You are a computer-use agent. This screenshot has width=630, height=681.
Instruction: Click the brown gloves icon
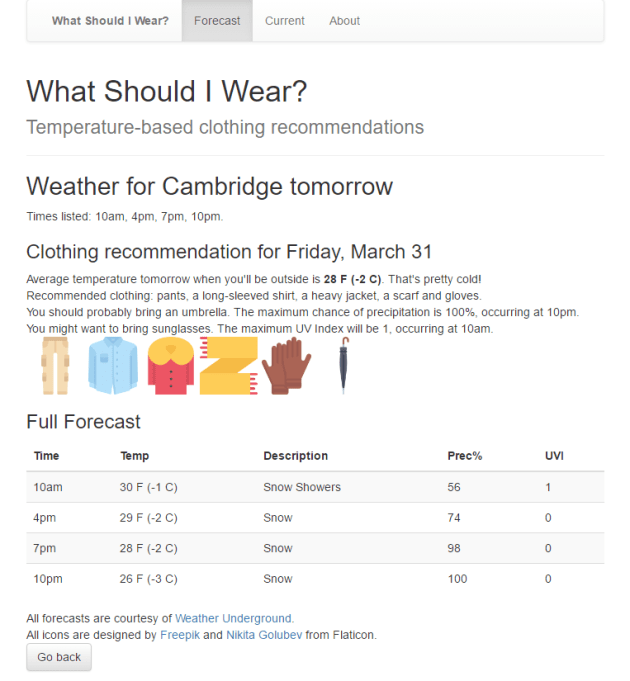(x=285, y=366)
